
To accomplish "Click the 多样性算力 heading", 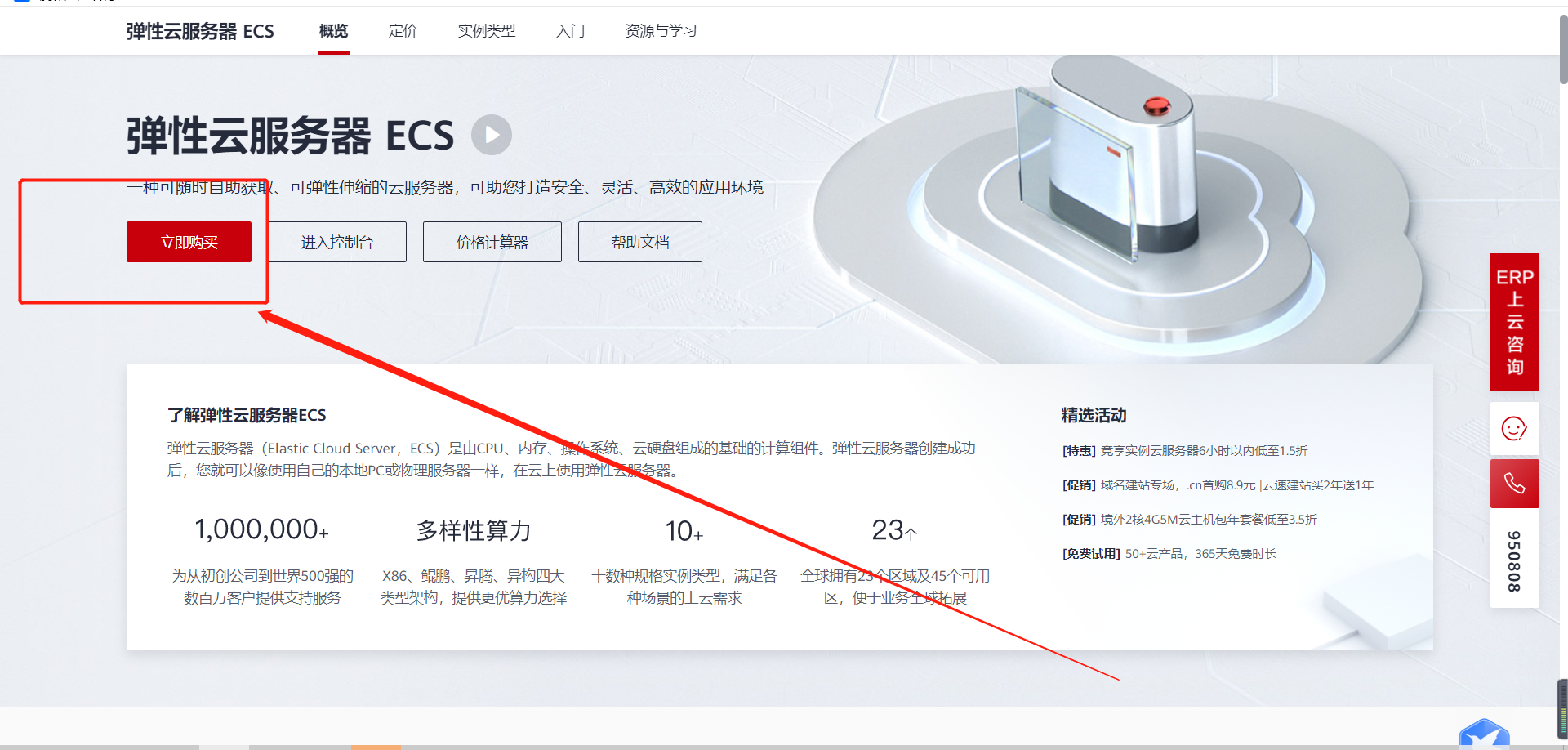I will click(474, 530).
